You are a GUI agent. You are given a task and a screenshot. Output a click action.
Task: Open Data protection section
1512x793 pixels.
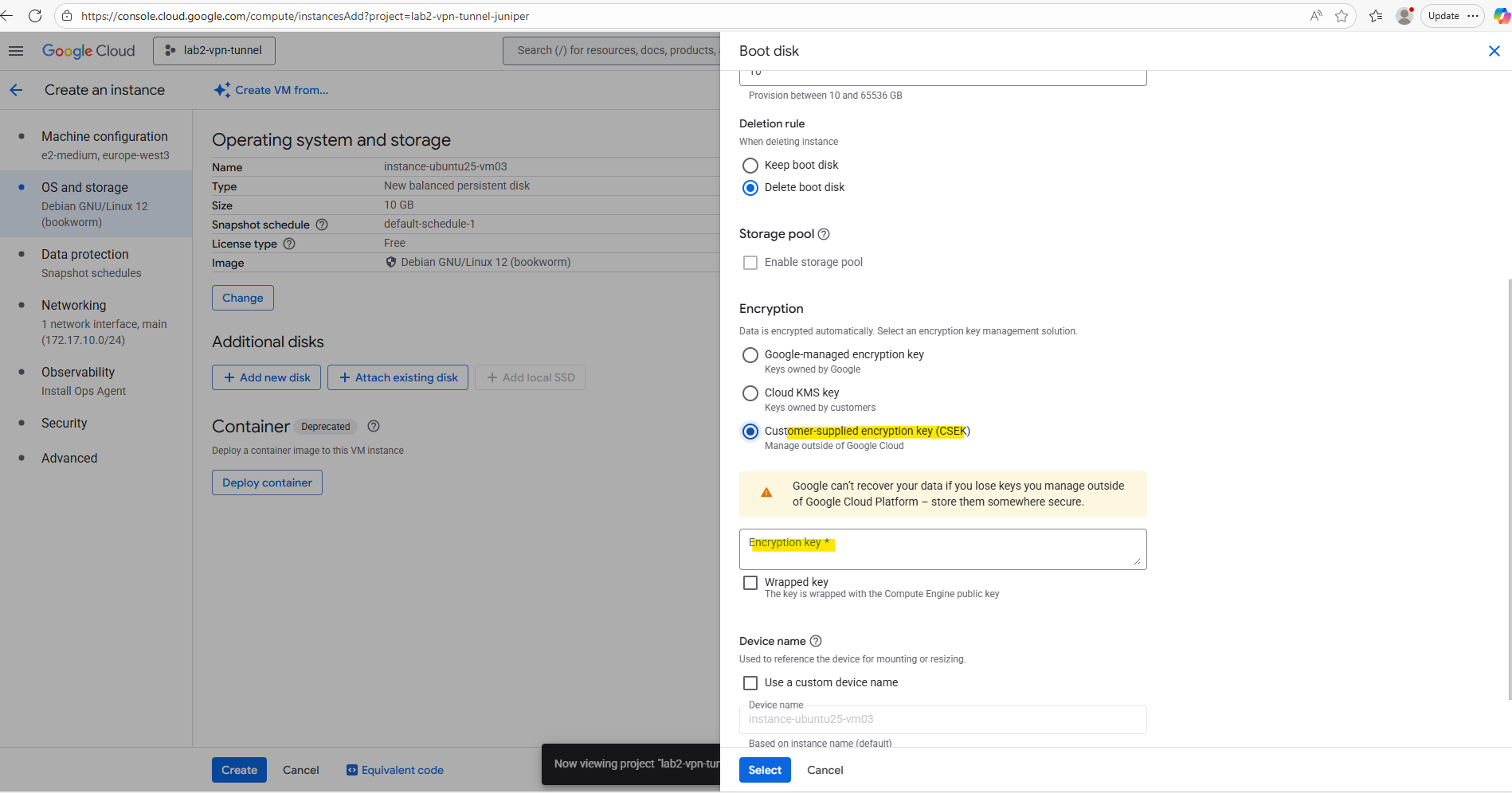(x=96, y=263)
